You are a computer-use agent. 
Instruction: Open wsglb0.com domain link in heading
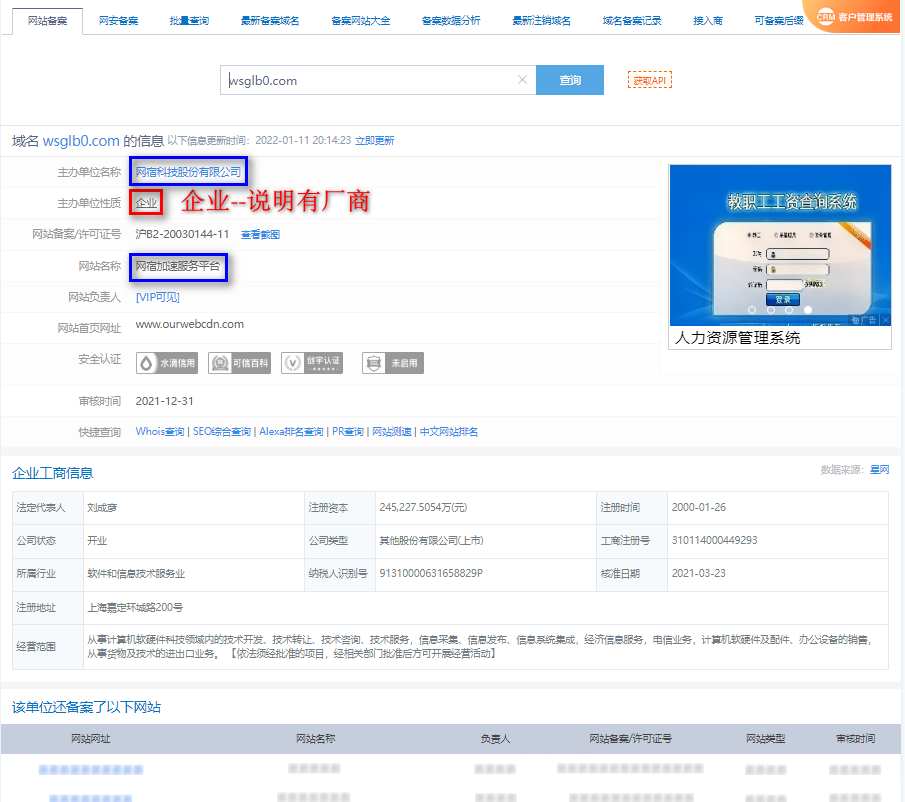[81, 141]
